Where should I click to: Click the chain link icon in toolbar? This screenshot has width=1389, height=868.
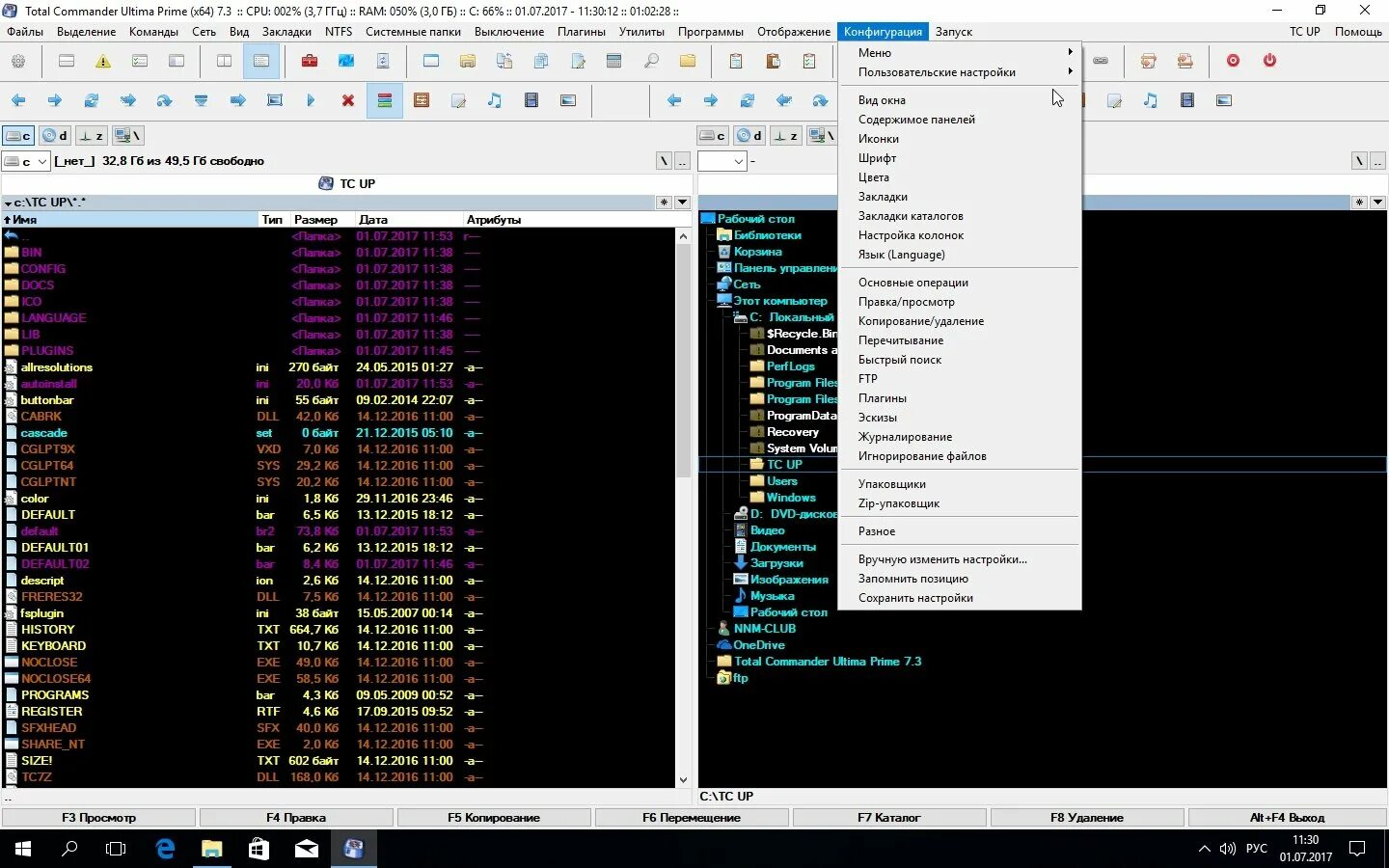pyautogui.click(x=1101, y=61)
